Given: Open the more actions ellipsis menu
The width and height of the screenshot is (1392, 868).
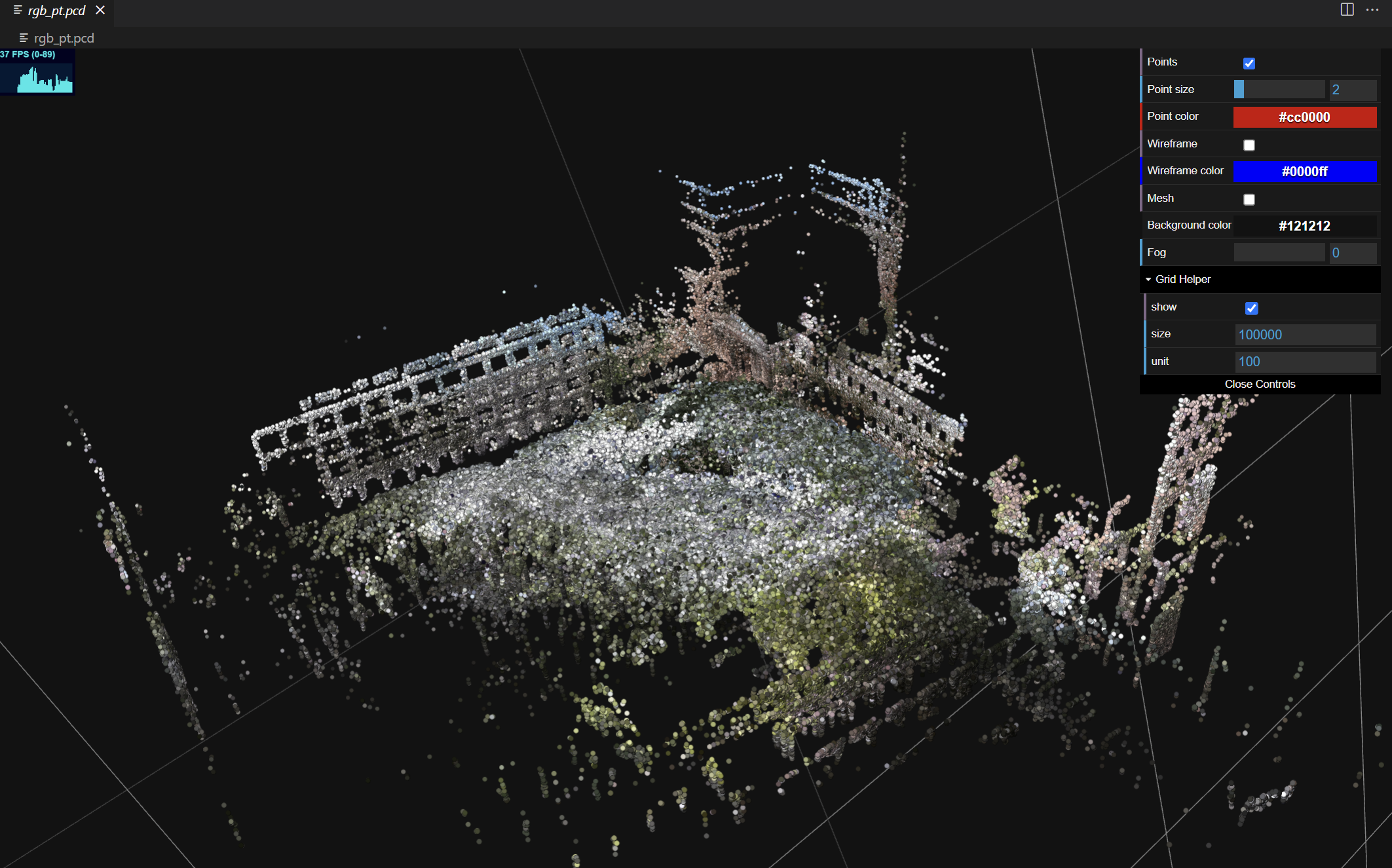Looking at the screenshot, I should click(x=1372, y=10).
